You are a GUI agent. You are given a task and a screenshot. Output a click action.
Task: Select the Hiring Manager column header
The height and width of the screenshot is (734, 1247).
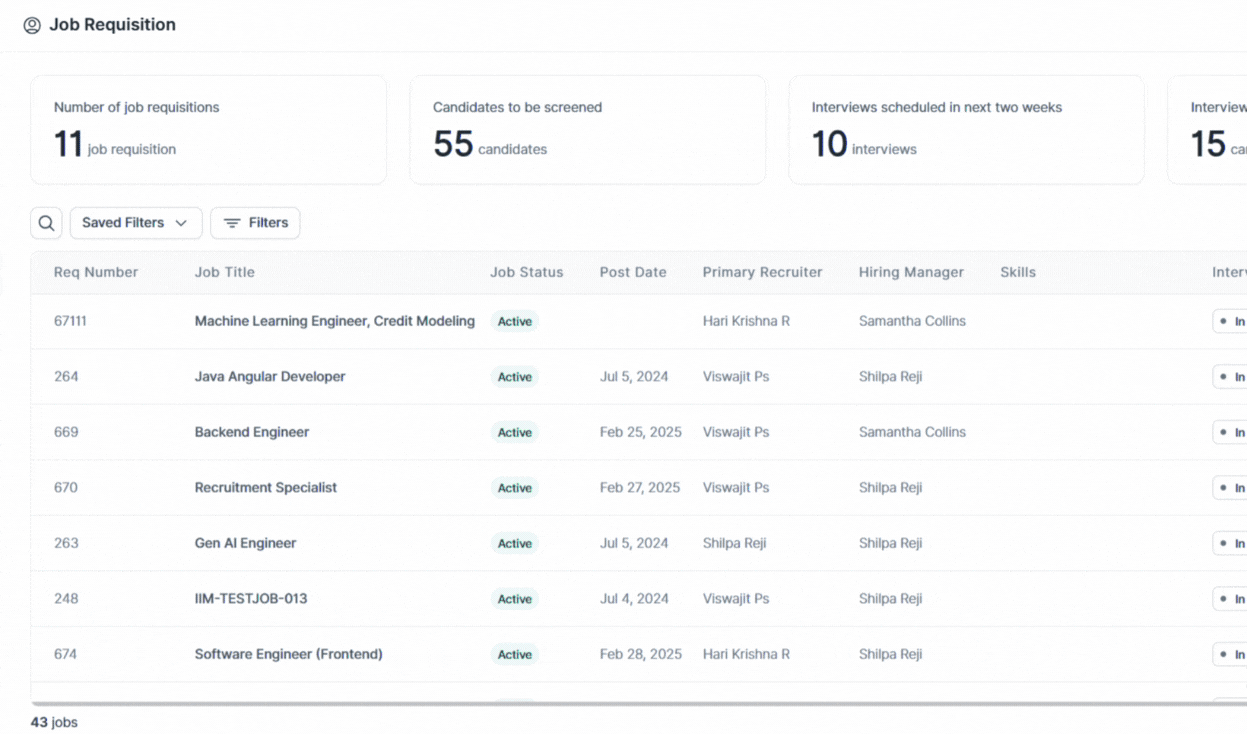click(x=911, y=272)
